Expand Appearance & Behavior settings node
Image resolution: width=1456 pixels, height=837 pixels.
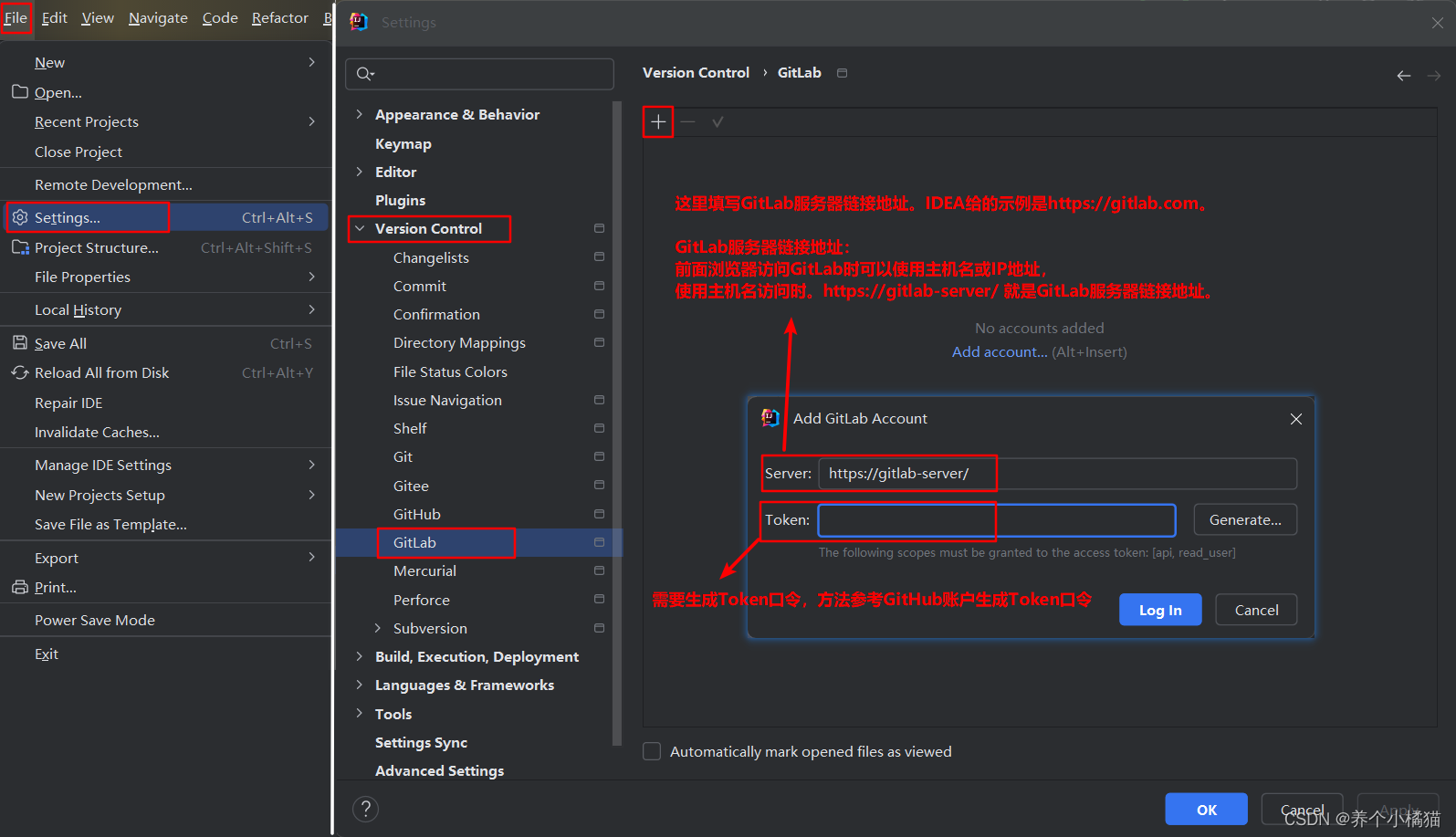(359, 114)
